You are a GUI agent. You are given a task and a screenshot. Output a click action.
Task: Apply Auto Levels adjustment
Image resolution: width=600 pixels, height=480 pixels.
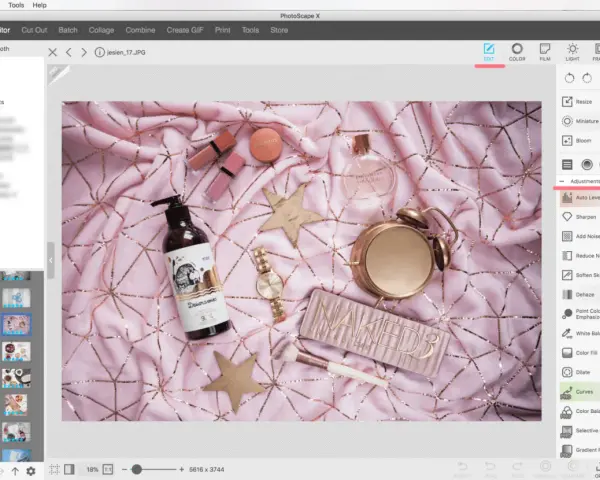[580, 198]
